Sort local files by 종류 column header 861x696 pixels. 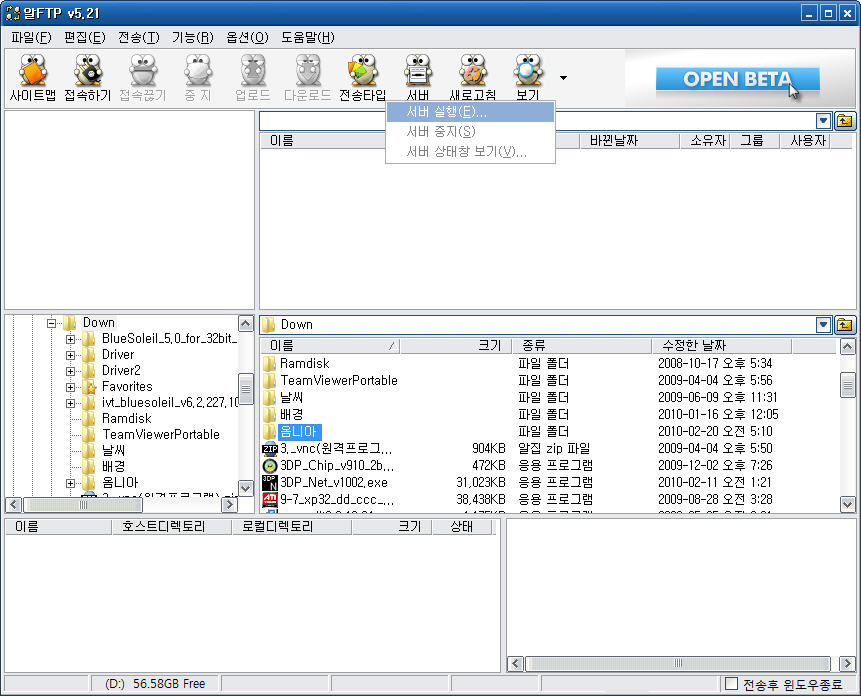pos(582,346)
